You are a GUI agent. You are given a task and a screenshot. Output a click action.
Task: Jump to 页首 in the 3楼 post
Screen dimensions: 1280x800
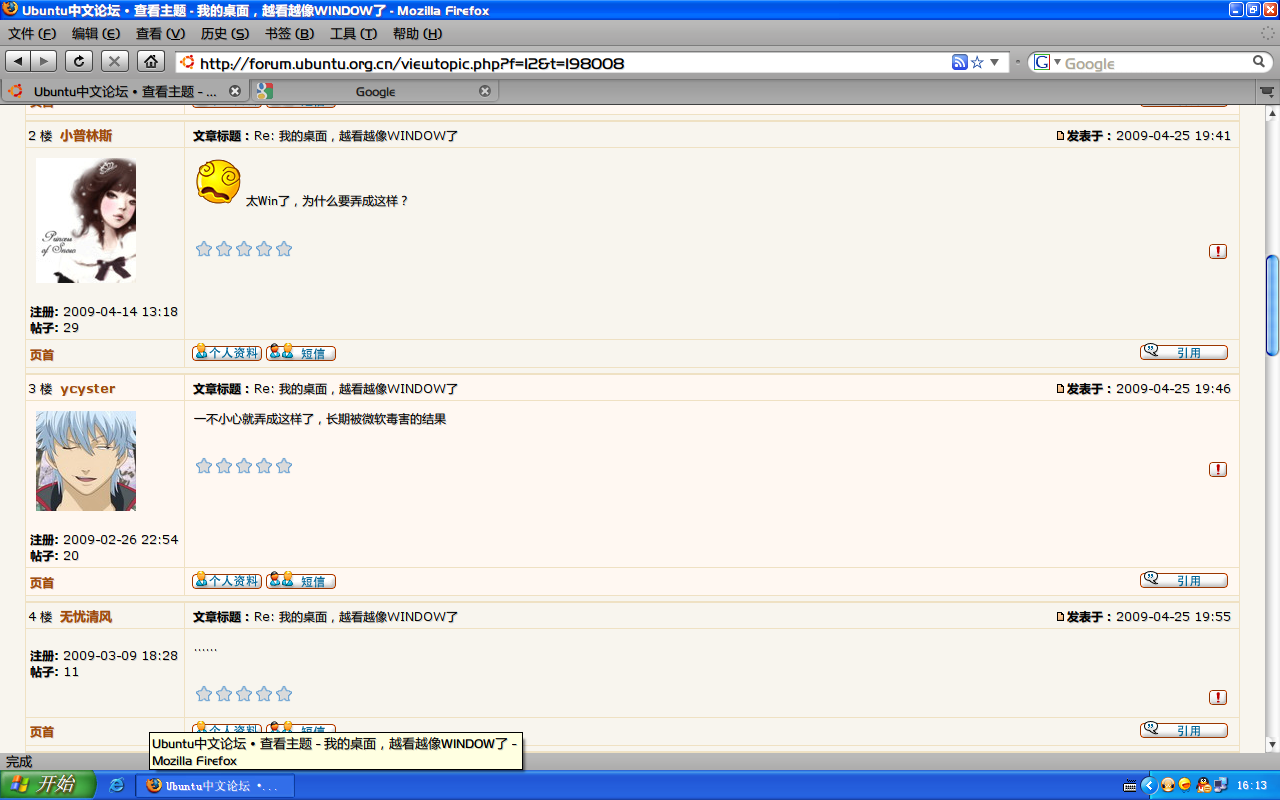coord(42,583)
